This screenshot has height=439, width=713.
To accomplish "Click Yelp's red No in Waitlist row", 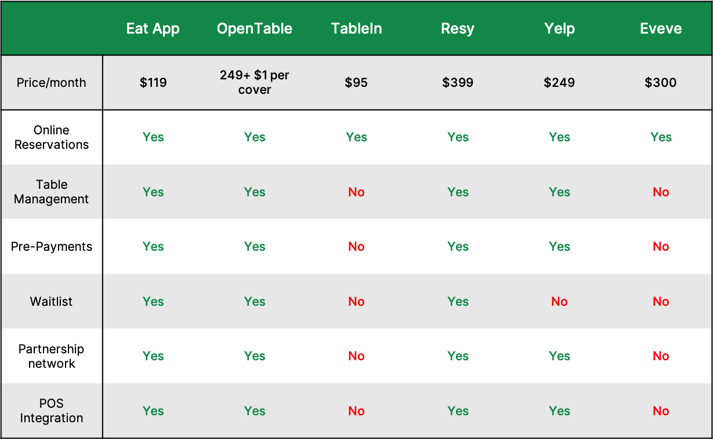I will (559, 302).
